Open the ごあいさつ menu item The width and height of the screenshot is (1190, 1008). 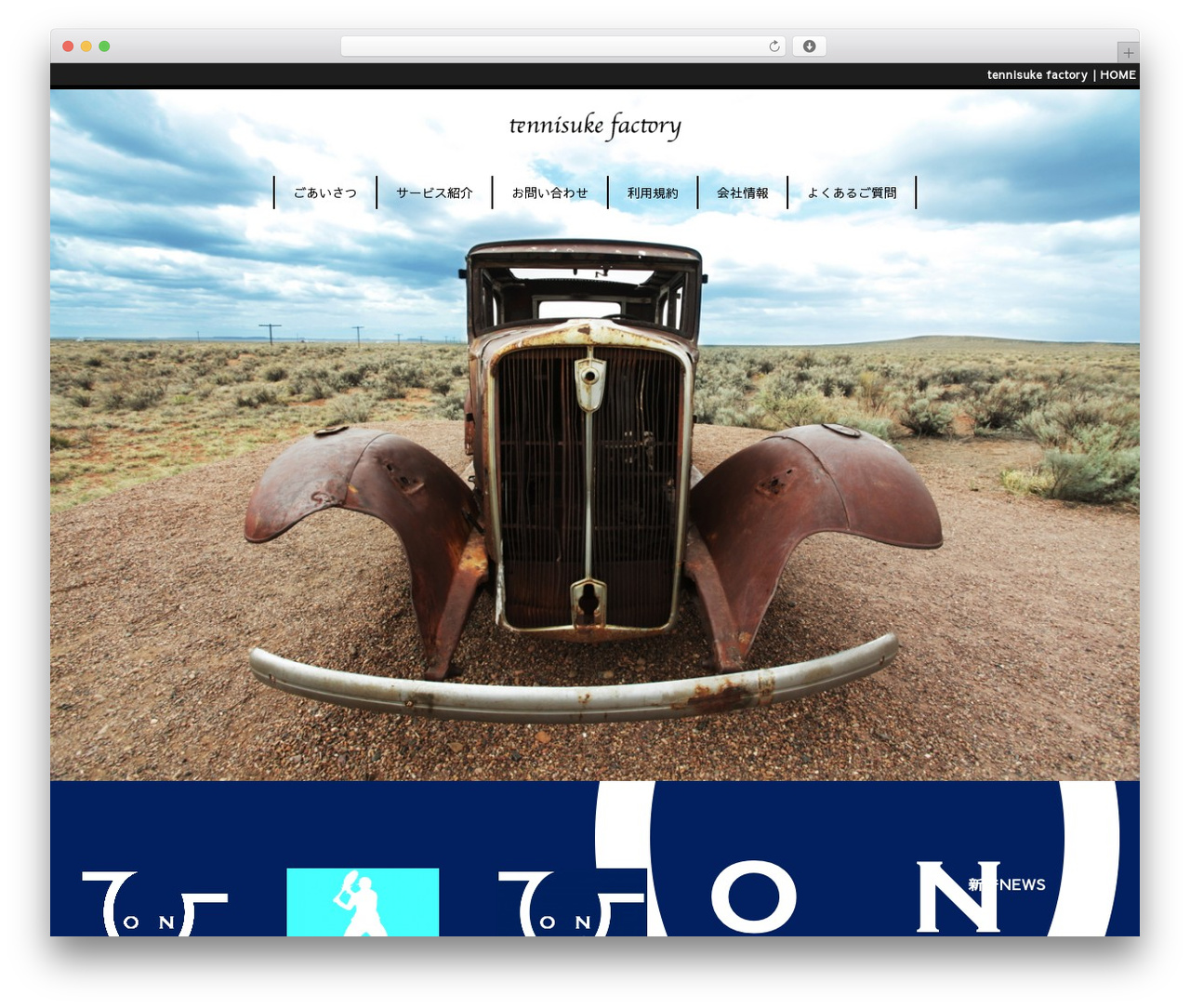(325, 192)
